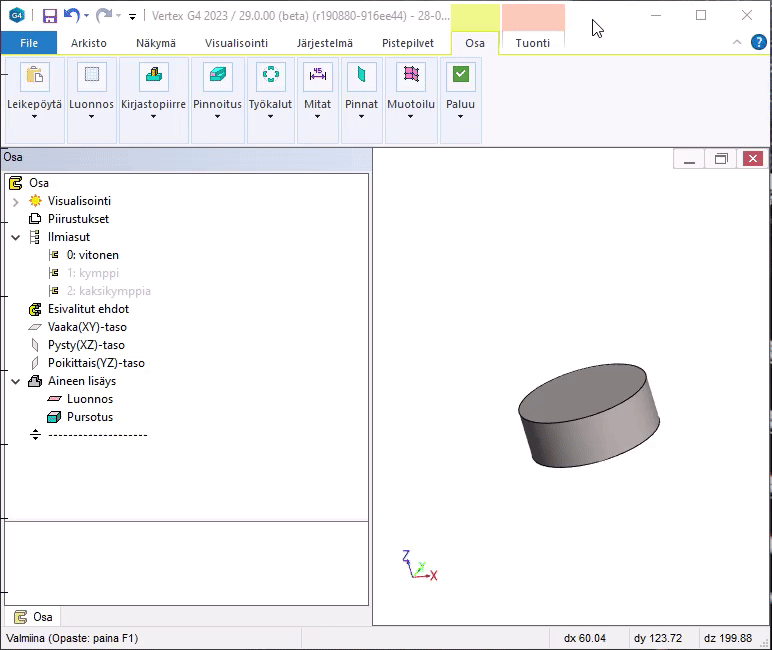This screenshot has height=650, width=772.
Task: Select the Pursotus extrusion in tree
Action: coord(89,417)
